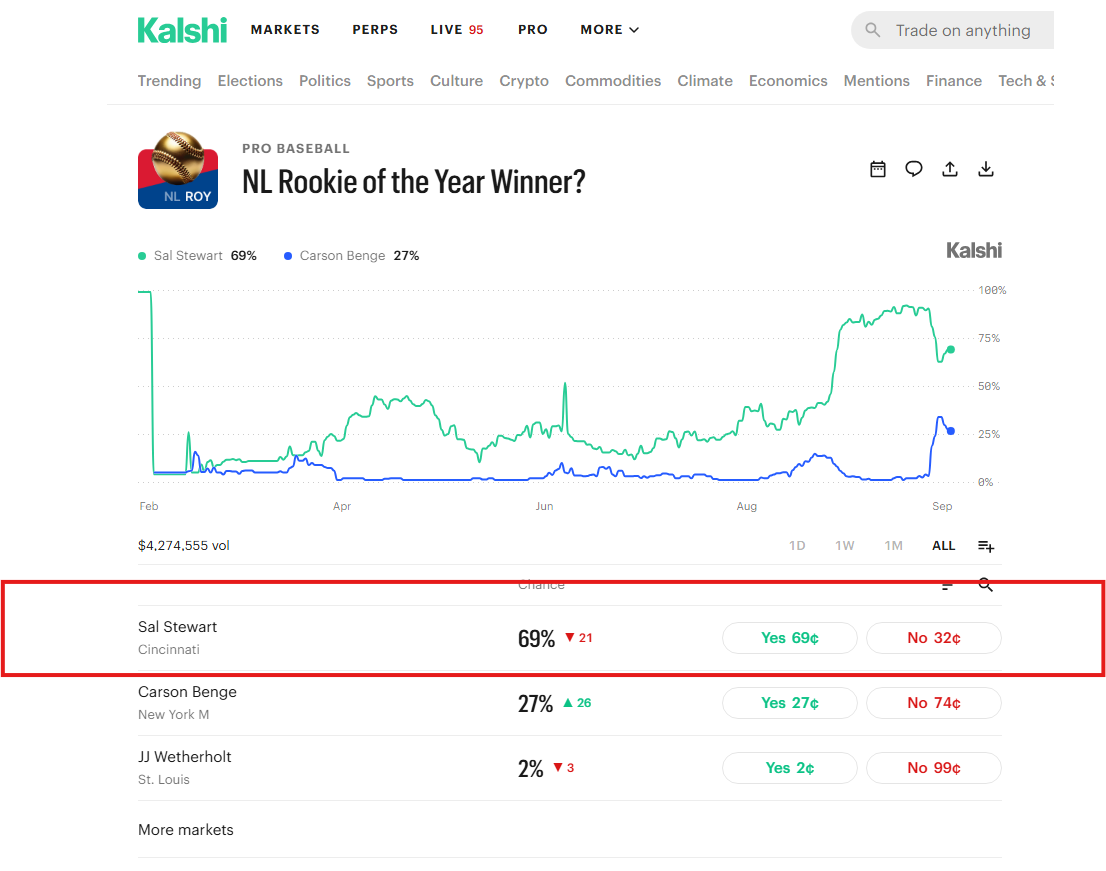This screenshot has width=1106, height=871.
Task: Click the sort icon above the market list
Action: point(947,585)
